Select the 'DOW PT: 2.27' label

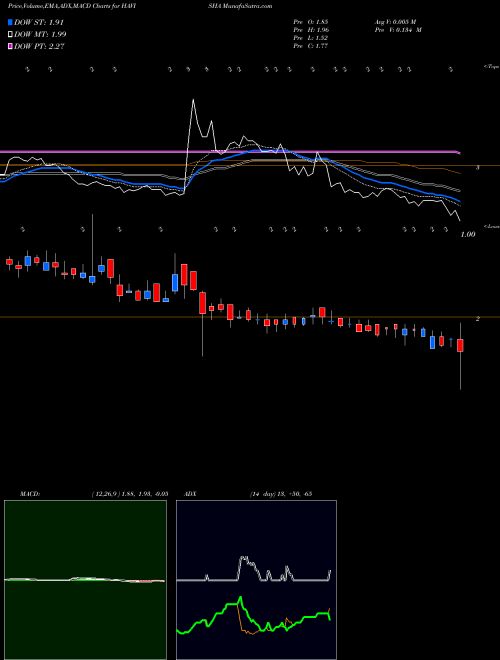39,46
